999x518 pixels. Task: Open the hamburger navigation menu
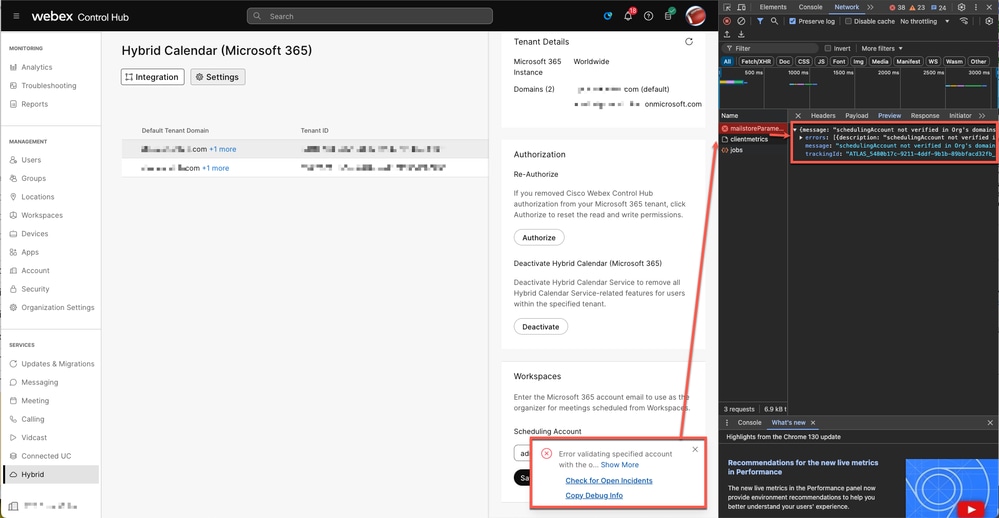(16, 16)
